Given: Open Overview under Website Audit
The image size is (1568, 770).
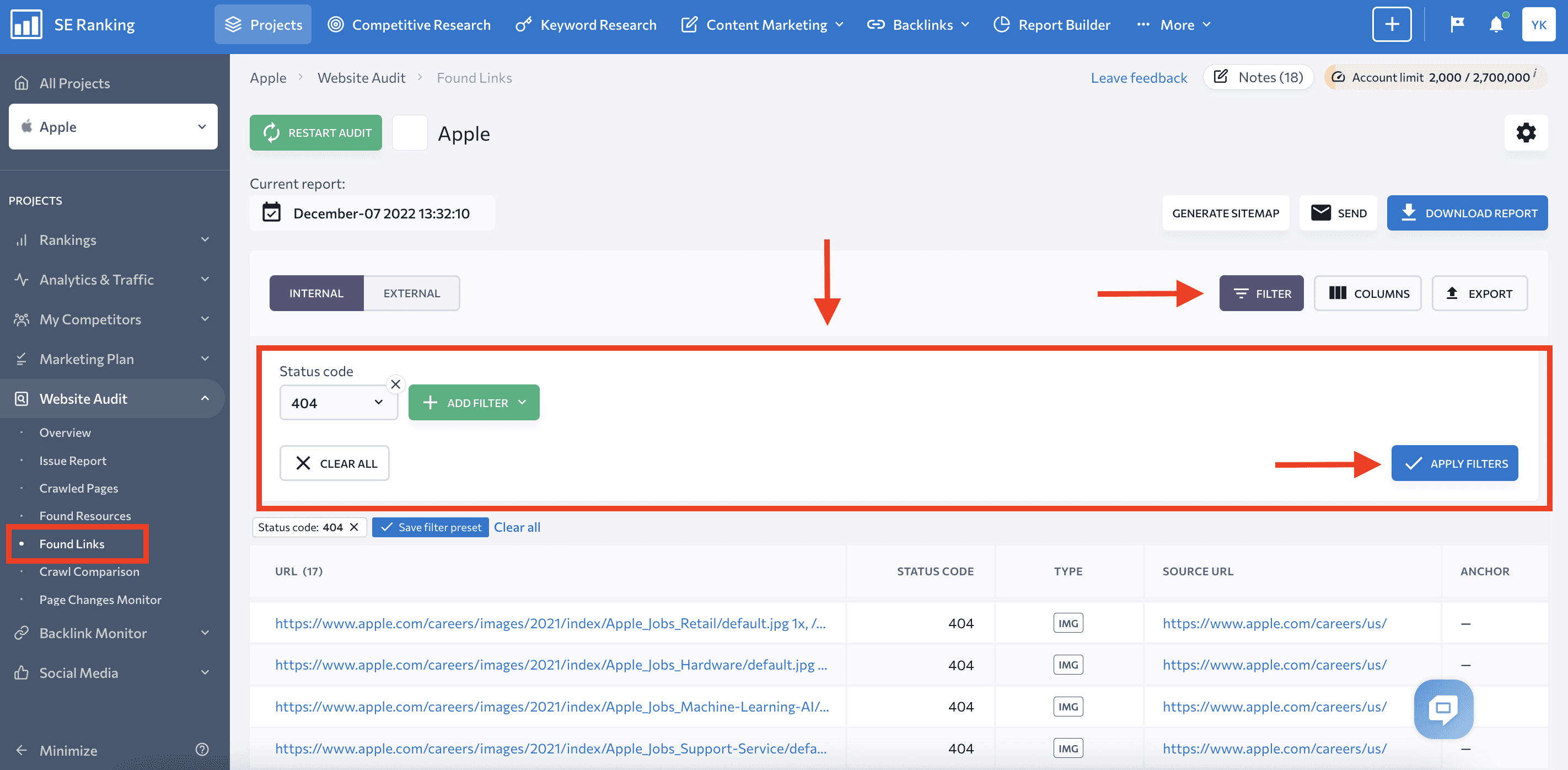Looking at the screenshot, I should pos(65,432).
